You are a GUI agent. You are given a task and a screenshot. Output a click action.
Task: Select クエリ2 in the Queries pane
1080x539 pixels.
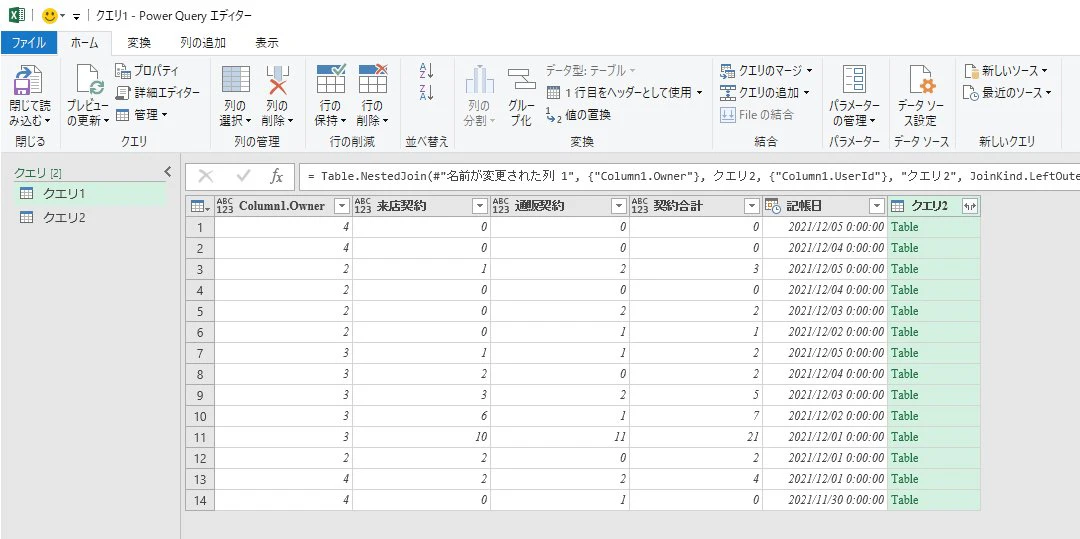click(x=90, y=217)
